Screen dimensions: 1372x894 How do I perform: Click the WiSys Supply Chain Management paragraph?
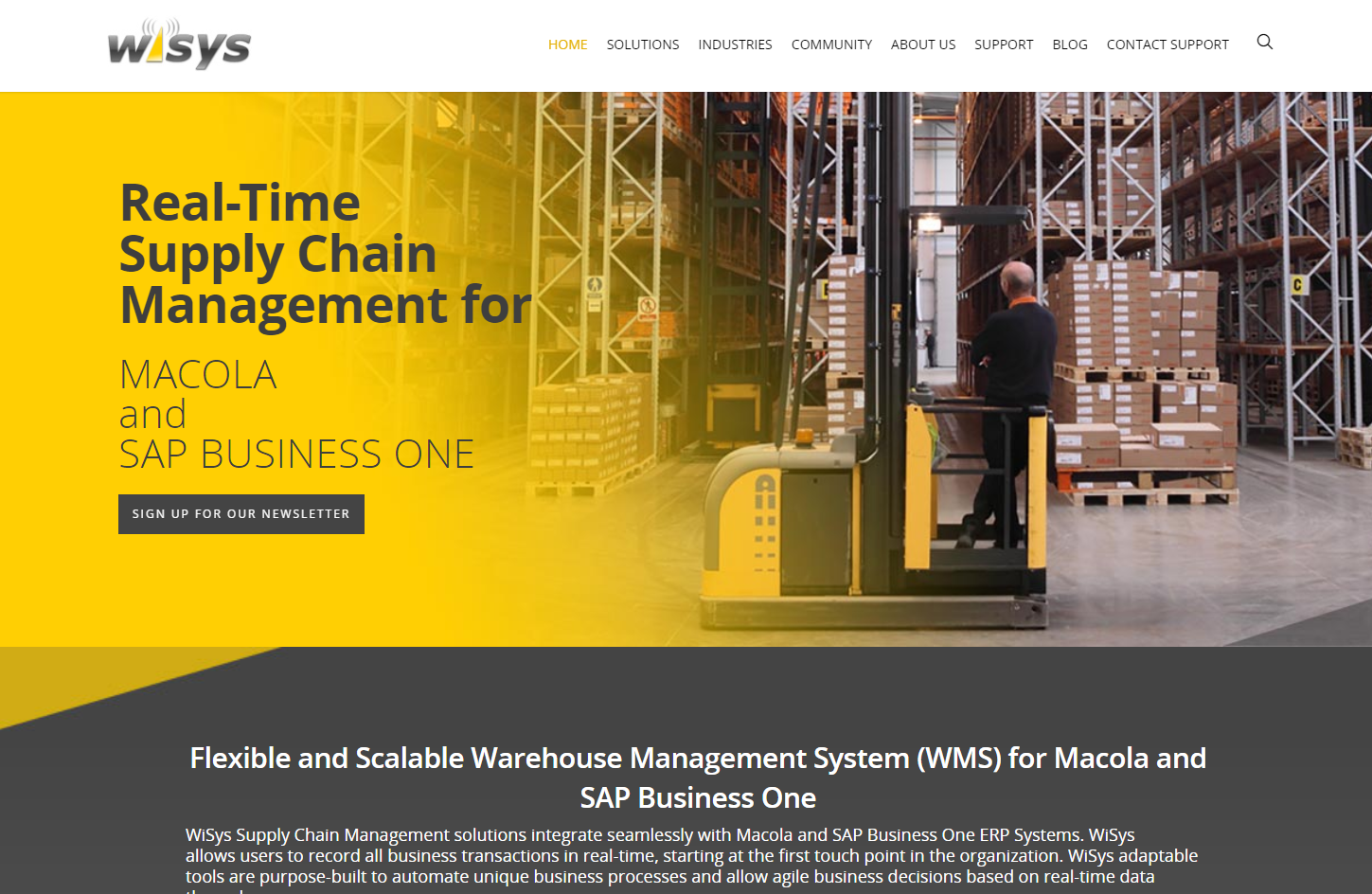(691, 860)
